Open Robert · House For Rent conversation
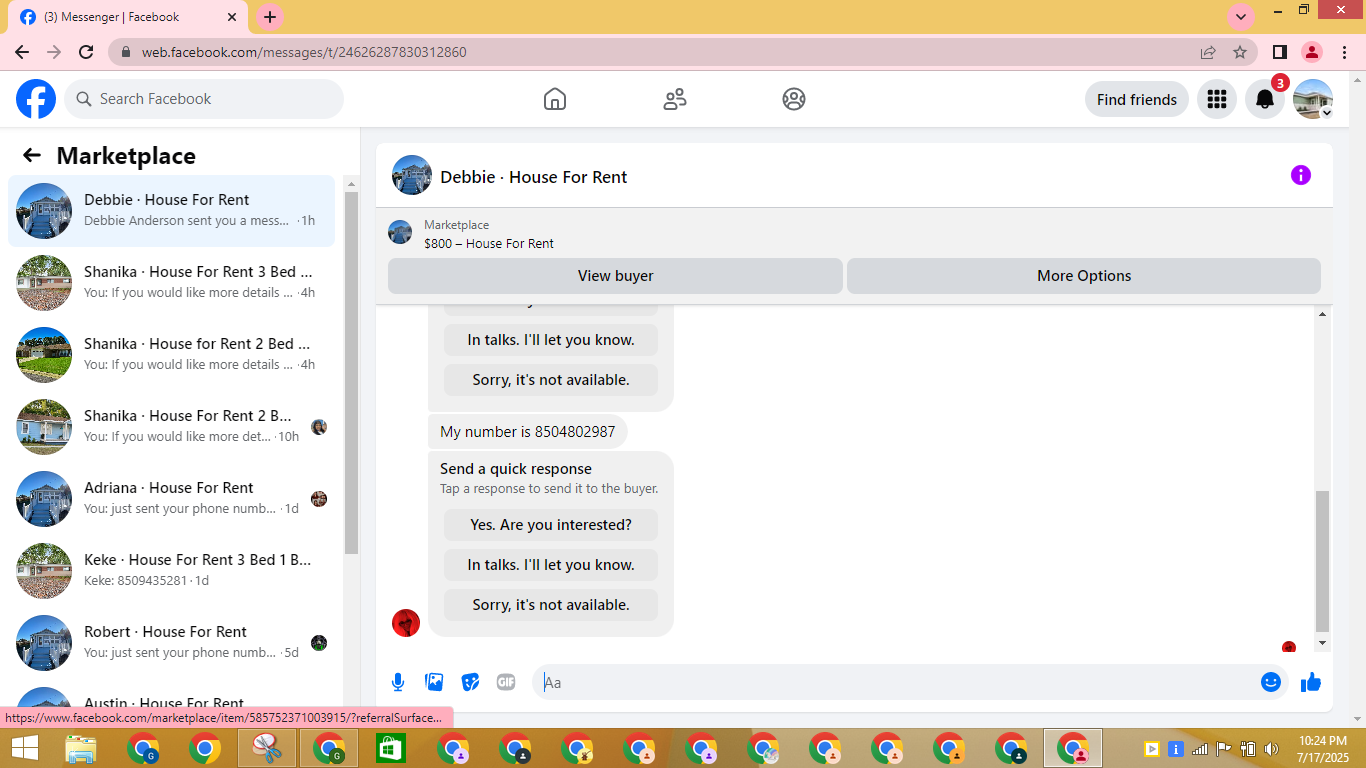 click(172, 643)
